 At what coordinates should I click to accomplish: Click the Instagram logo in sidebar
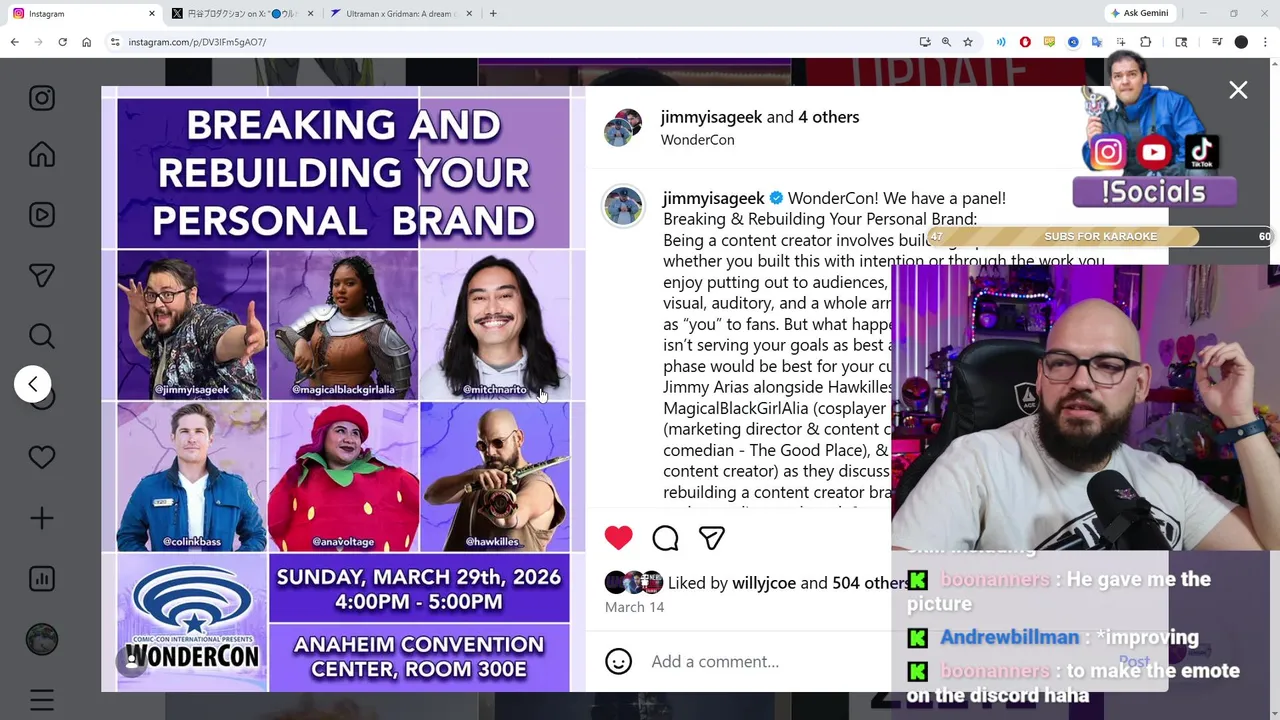click(42, 98)
